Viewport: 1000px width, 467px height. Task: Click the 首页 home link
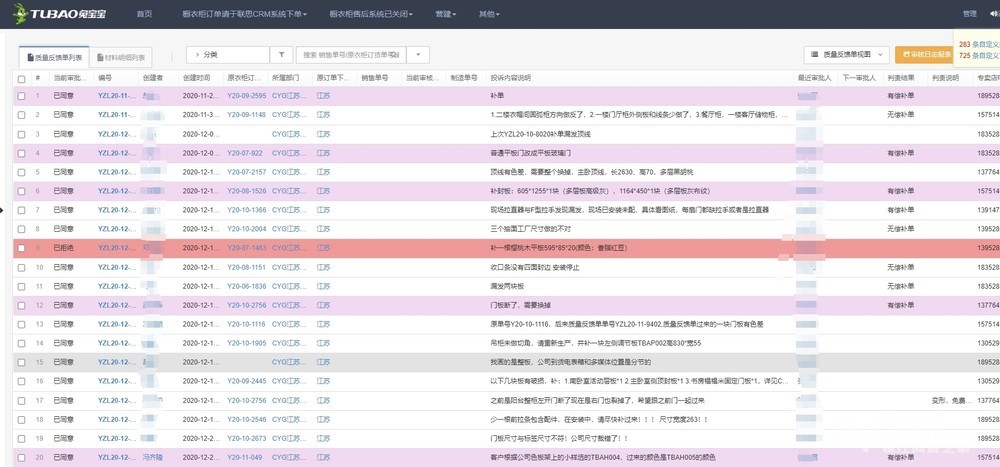(145, 14)
